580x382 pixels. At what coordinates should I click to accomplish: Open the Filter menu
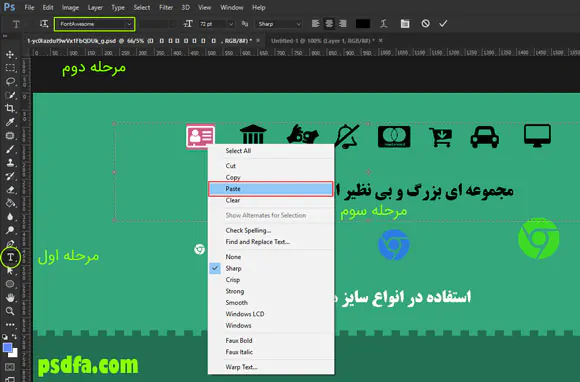click(x=166, y=7)
